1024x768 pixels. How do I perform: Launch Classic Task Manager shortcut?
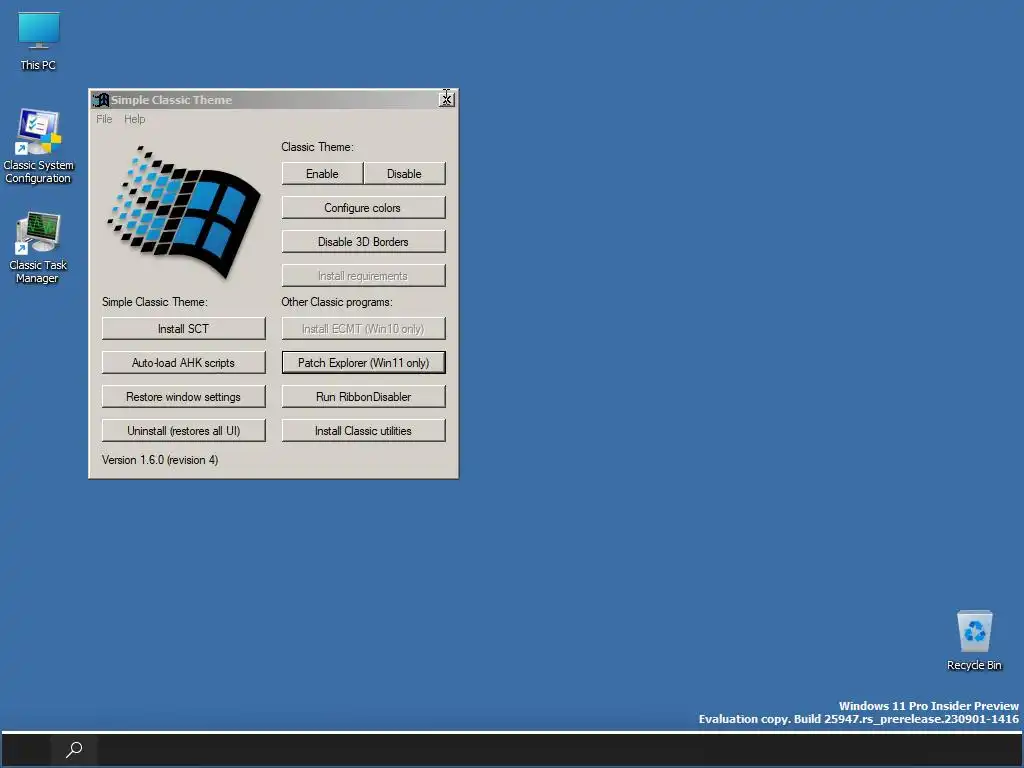point(38,247)
